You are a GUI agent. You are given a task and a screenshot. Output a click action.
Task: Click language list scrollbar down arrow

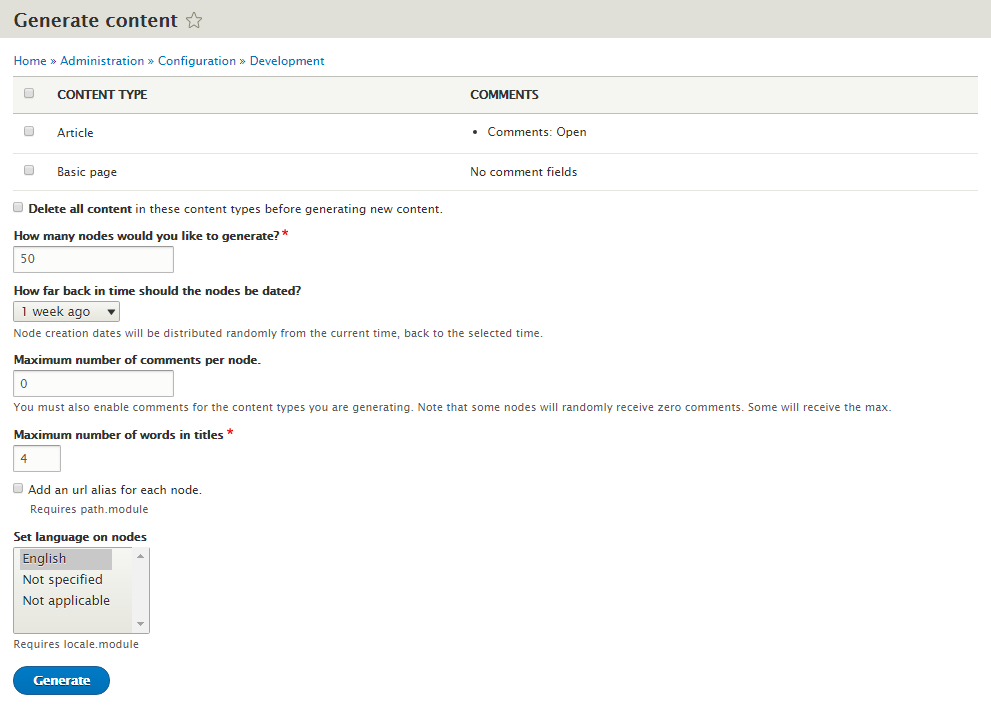(x=140, y=624)
